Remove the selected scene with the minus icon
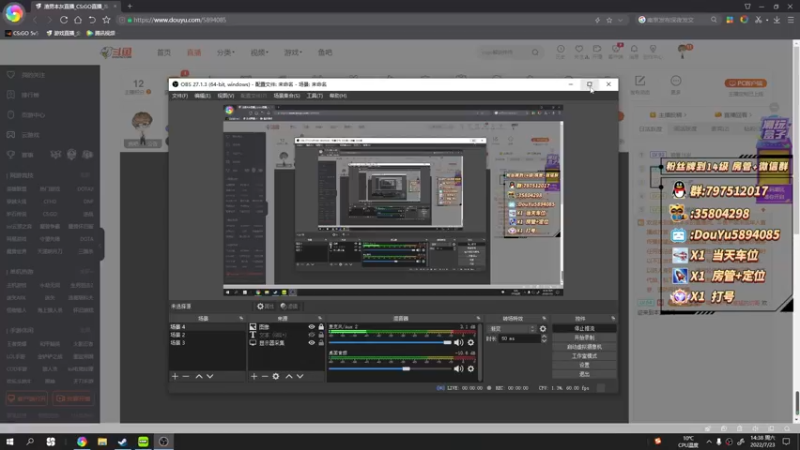 pos(186,377)
